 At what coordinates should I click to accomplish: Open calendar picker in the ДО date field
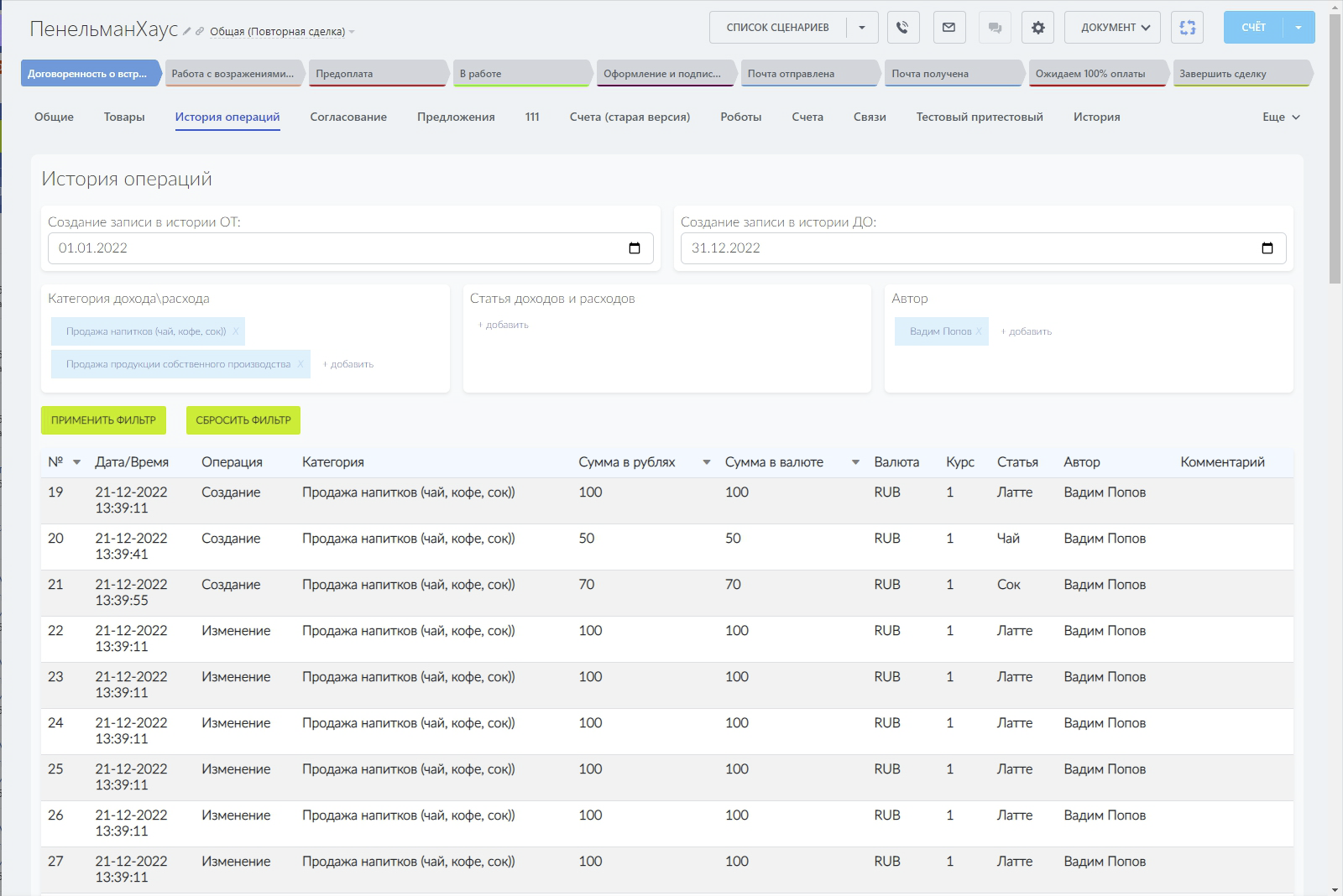point(1267,248)
